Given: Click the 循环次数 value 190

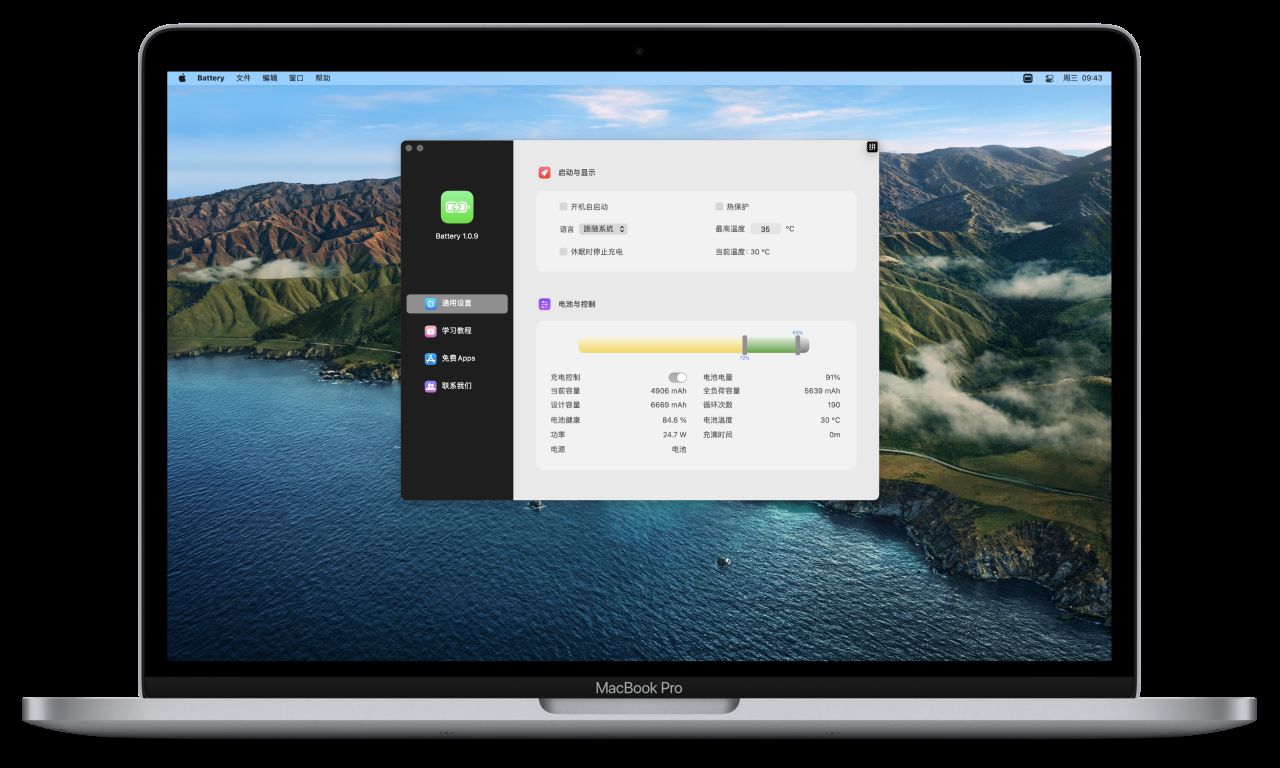Looking at the screenshot, I should point(834,405).
